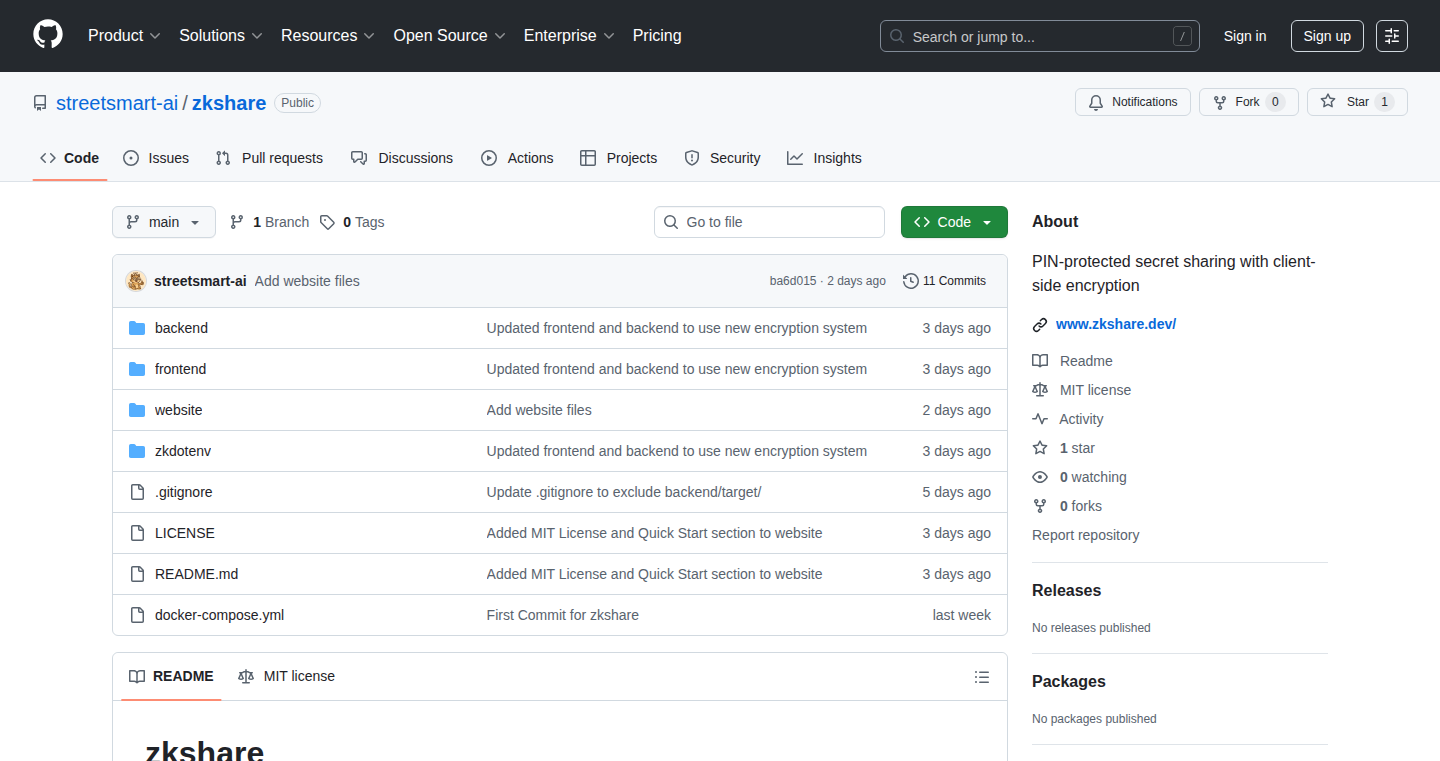Open the Releases heading link

click(1066, 590)
